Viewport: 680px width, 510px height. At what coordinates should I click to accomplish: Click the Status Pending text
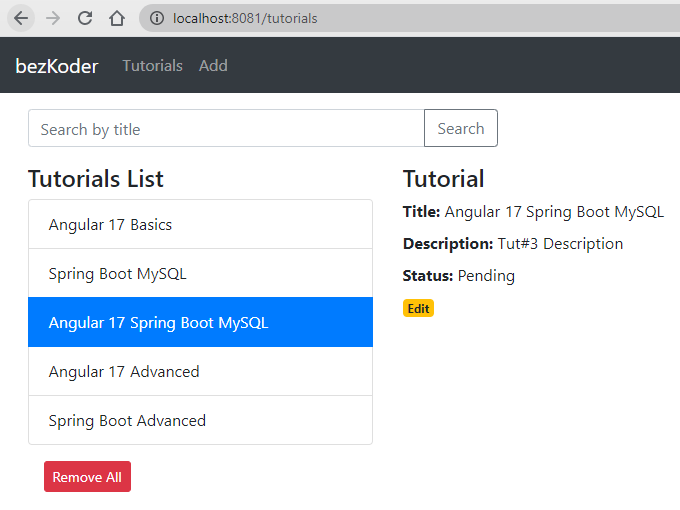[459, 276]
